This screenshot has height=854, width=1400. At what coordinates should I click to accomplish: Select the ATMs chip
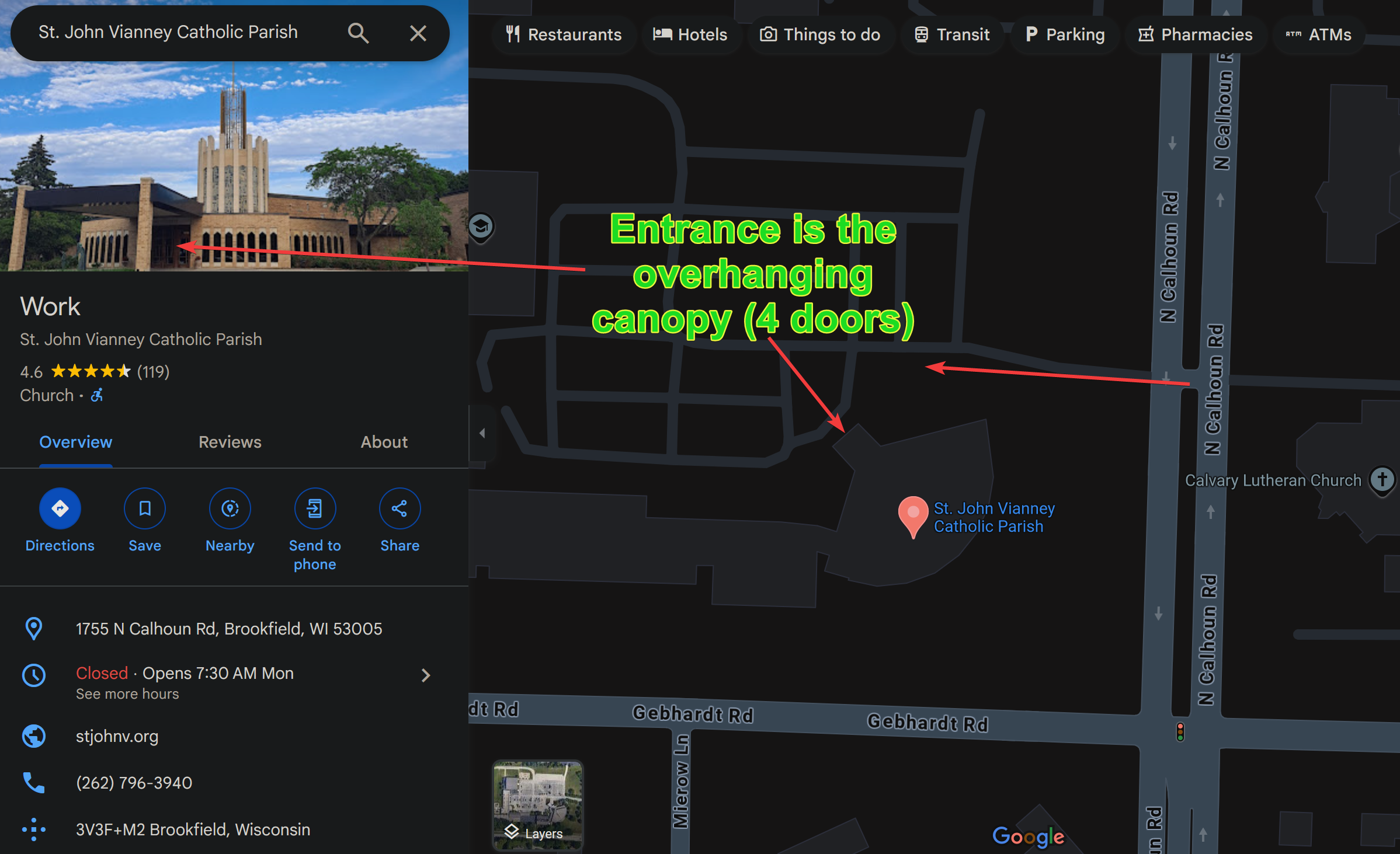coord(1319,34)
